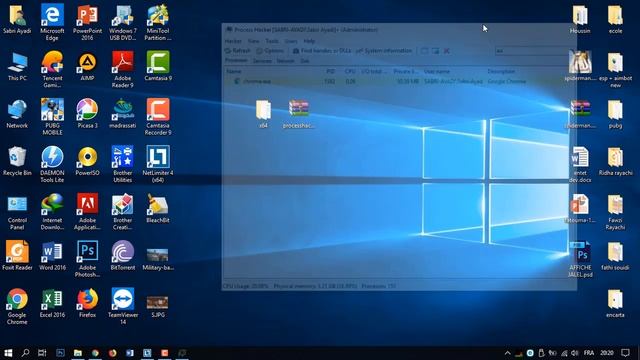The width and height of the screenshot is (640, 360).
Task: Select the Recycle Bin icon
Action: [x=17, y=161]
